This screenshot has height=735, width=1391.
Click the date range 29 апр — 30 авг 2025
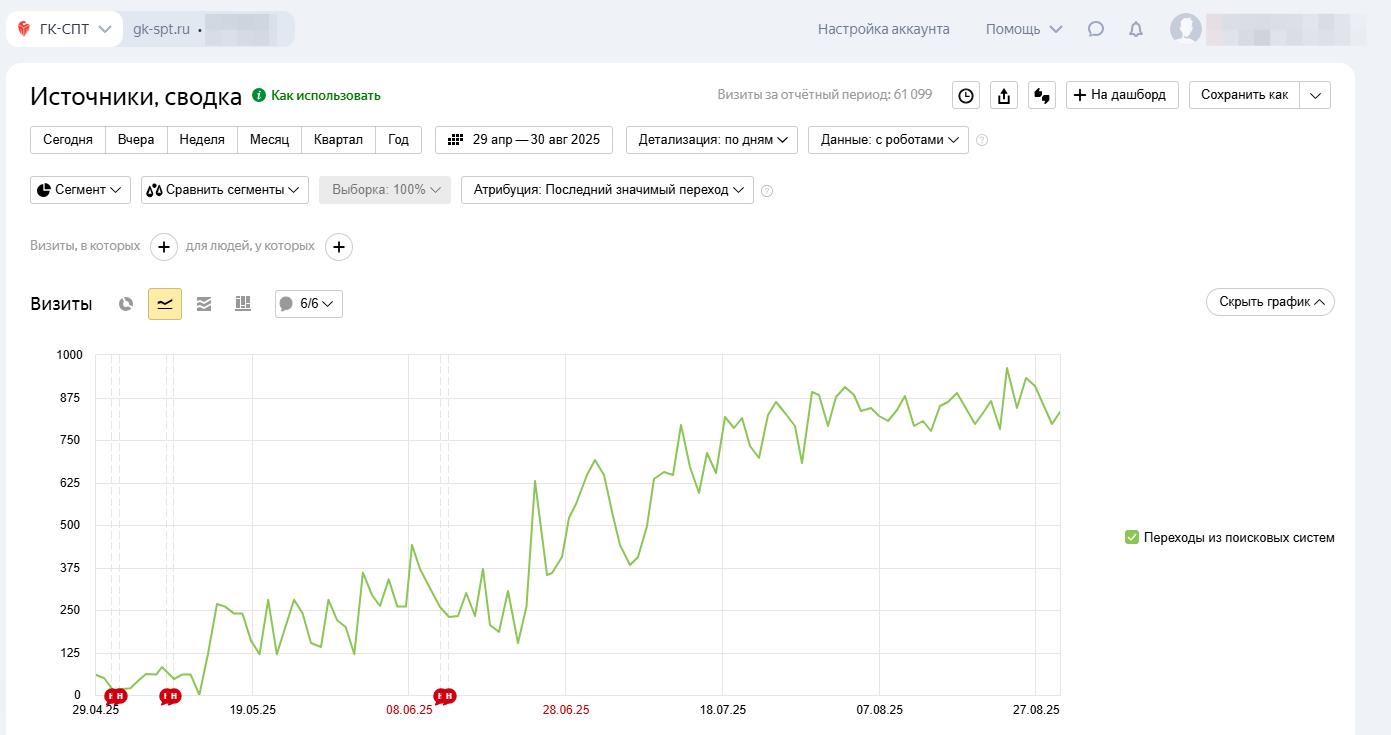coord(524,140)
